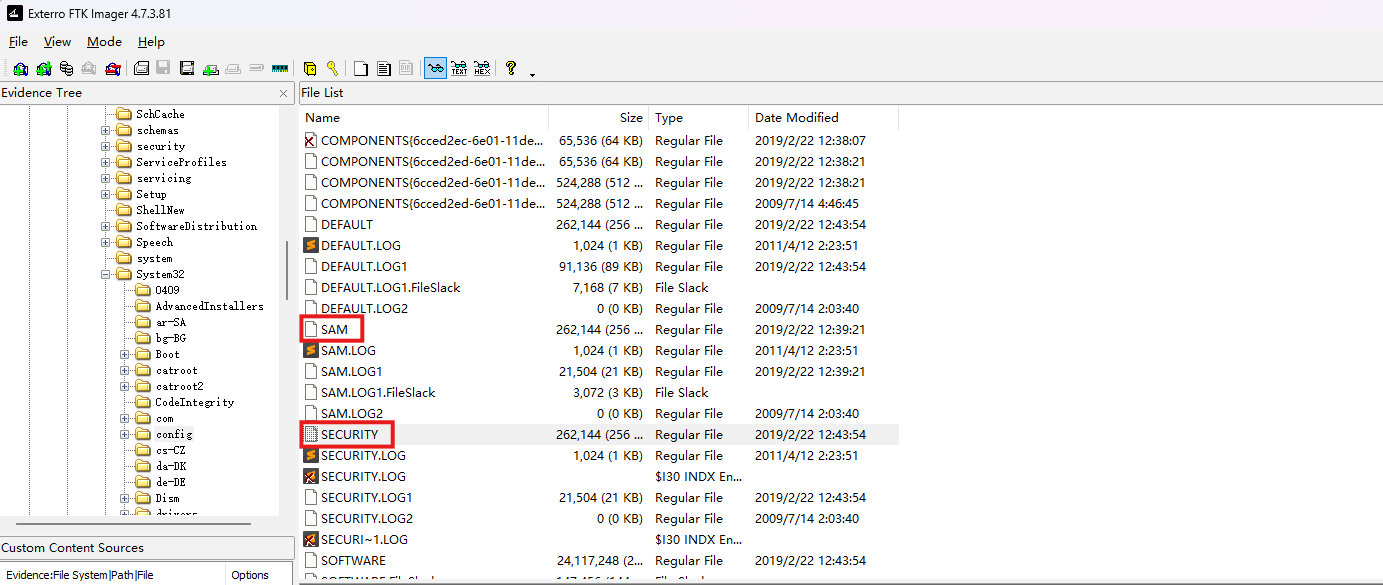Image resolution: width=1383 pixels, height=585 pixels.
Task: Click Add to Custom Content Image icon
Action: [x=210, y=69]
